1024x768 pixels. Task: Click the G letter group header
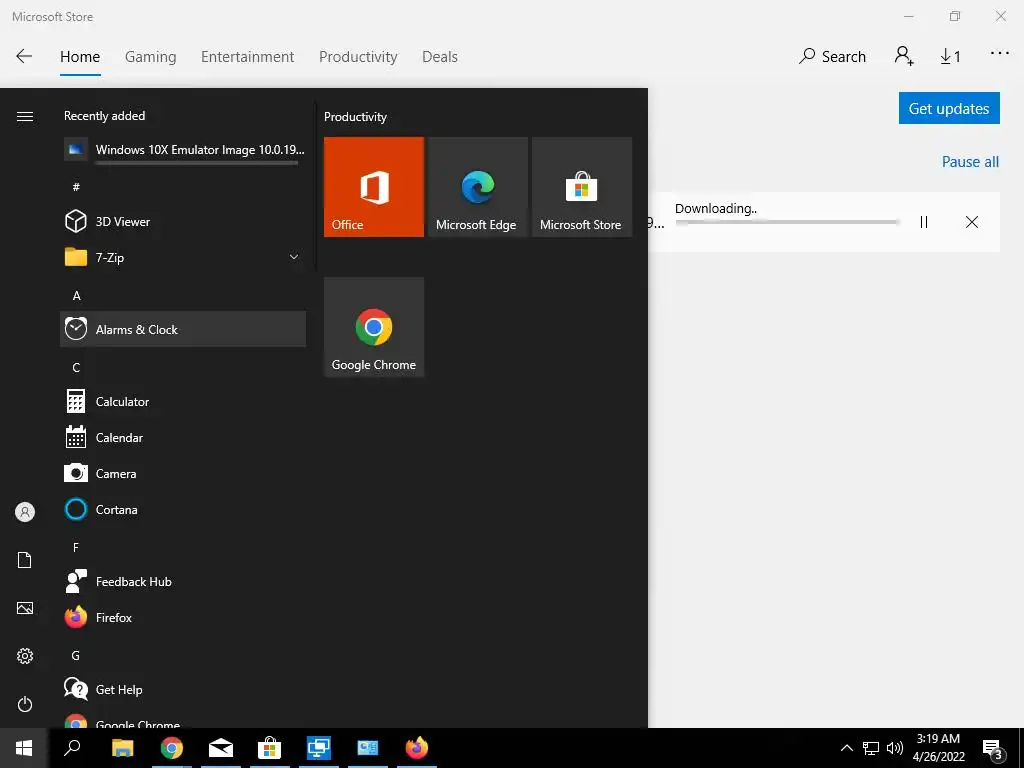76,655
